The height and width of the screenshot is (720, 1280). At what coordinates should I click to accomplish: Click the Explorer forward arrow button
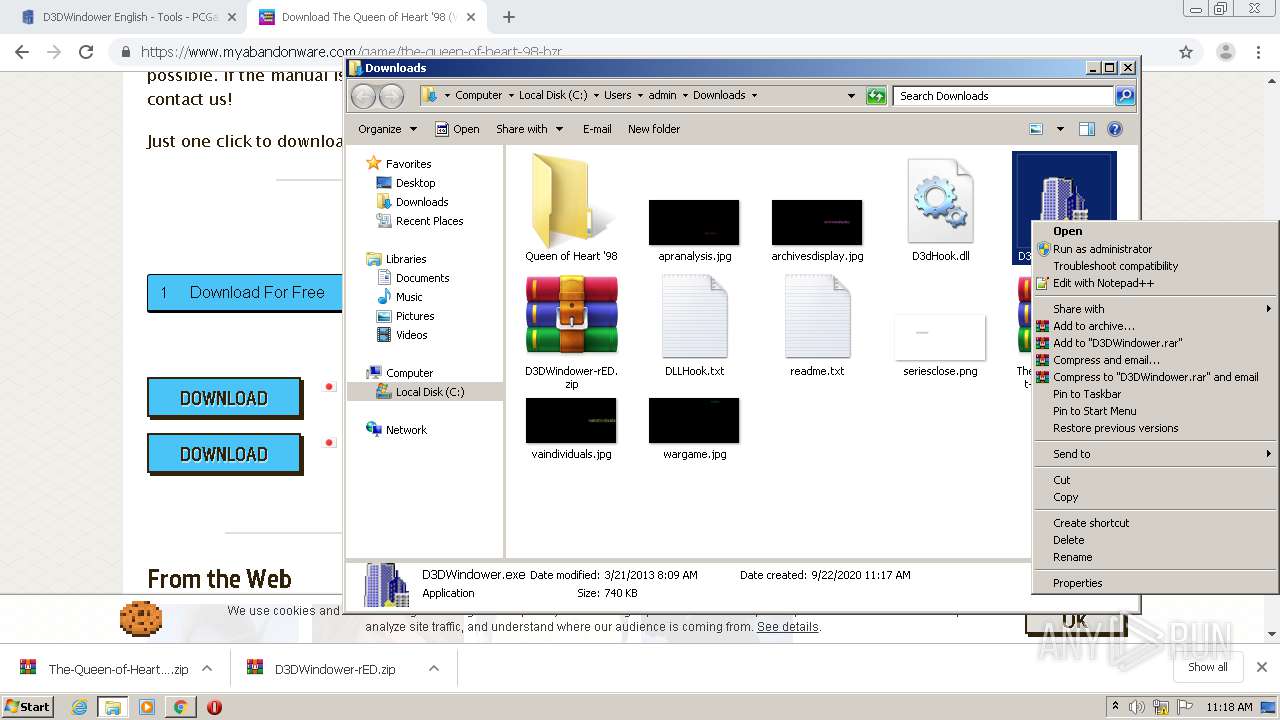tap(391, 96)
